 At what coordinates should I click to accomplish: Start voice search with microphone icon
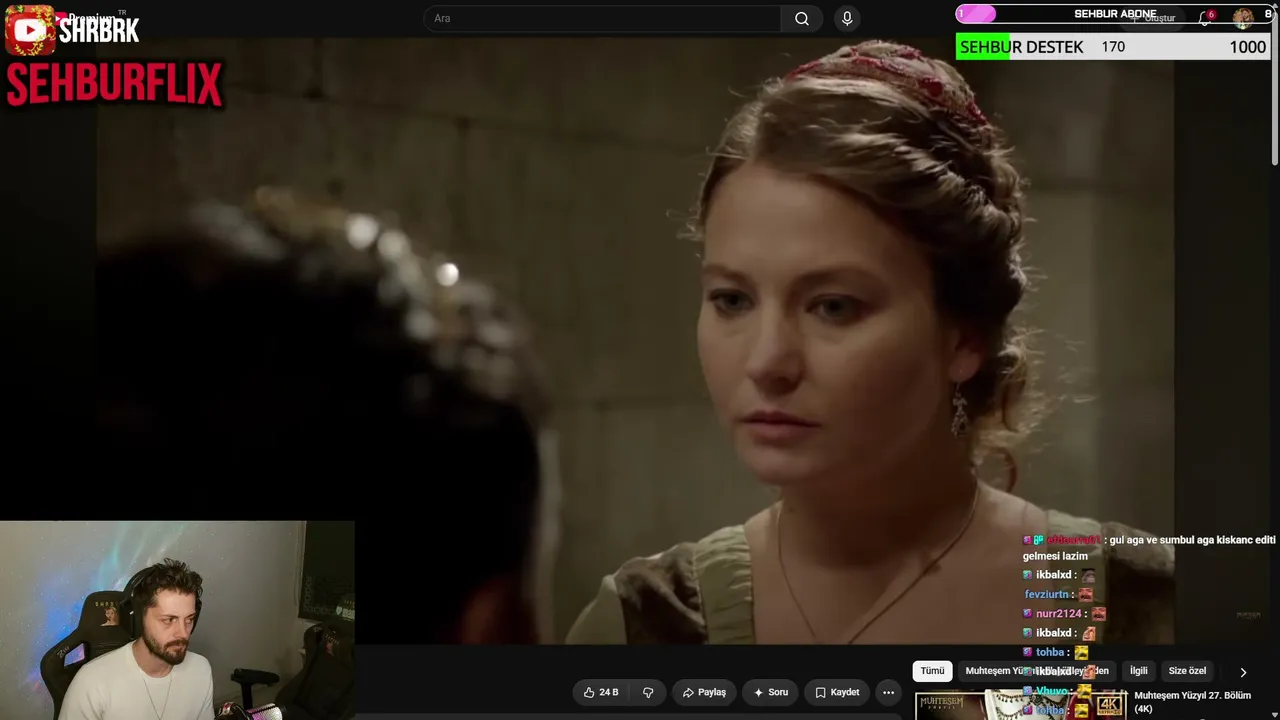847,18
